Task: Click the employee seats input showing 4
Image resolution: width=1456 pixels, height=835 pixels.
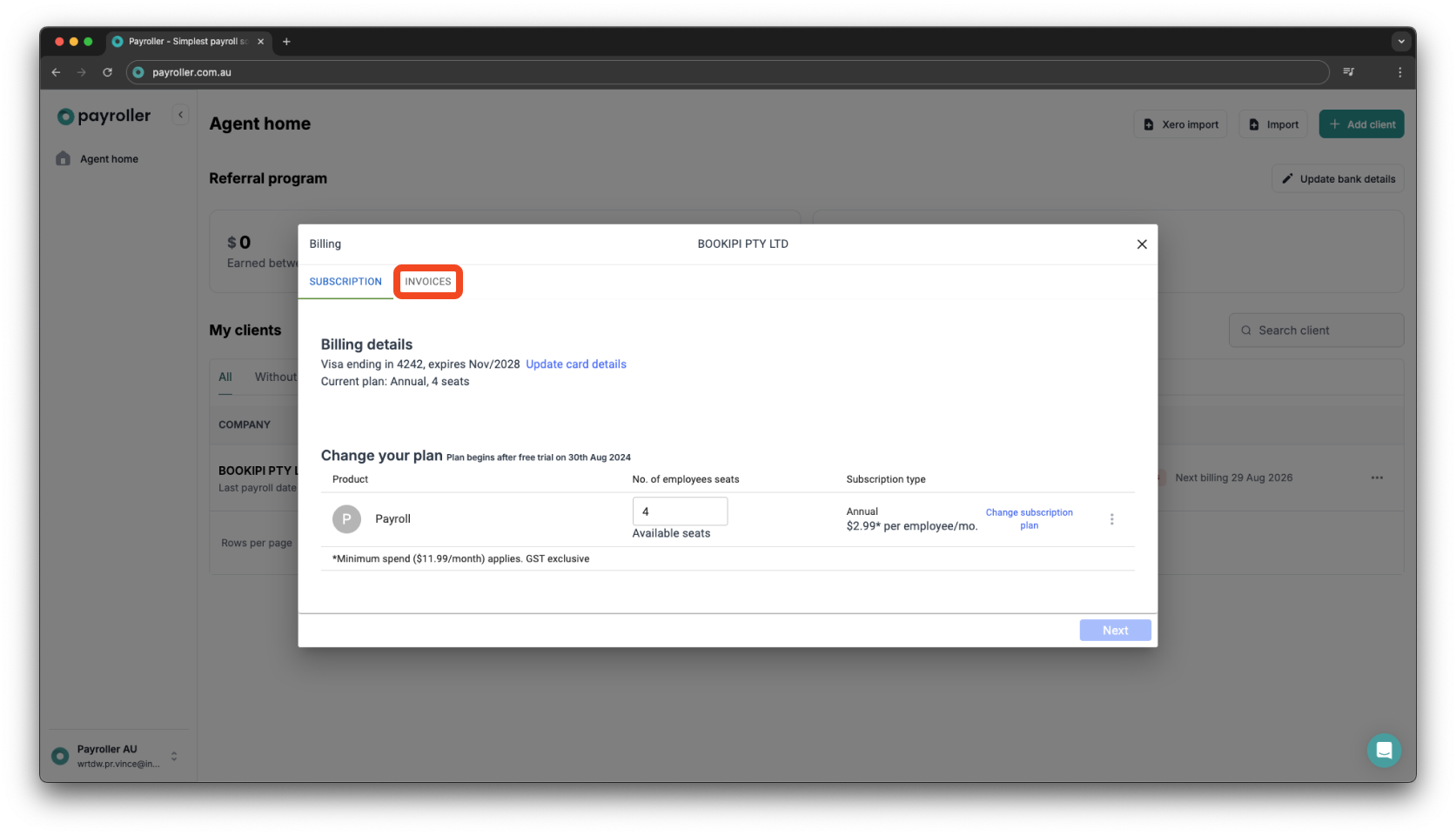Action: pos(680,511)
